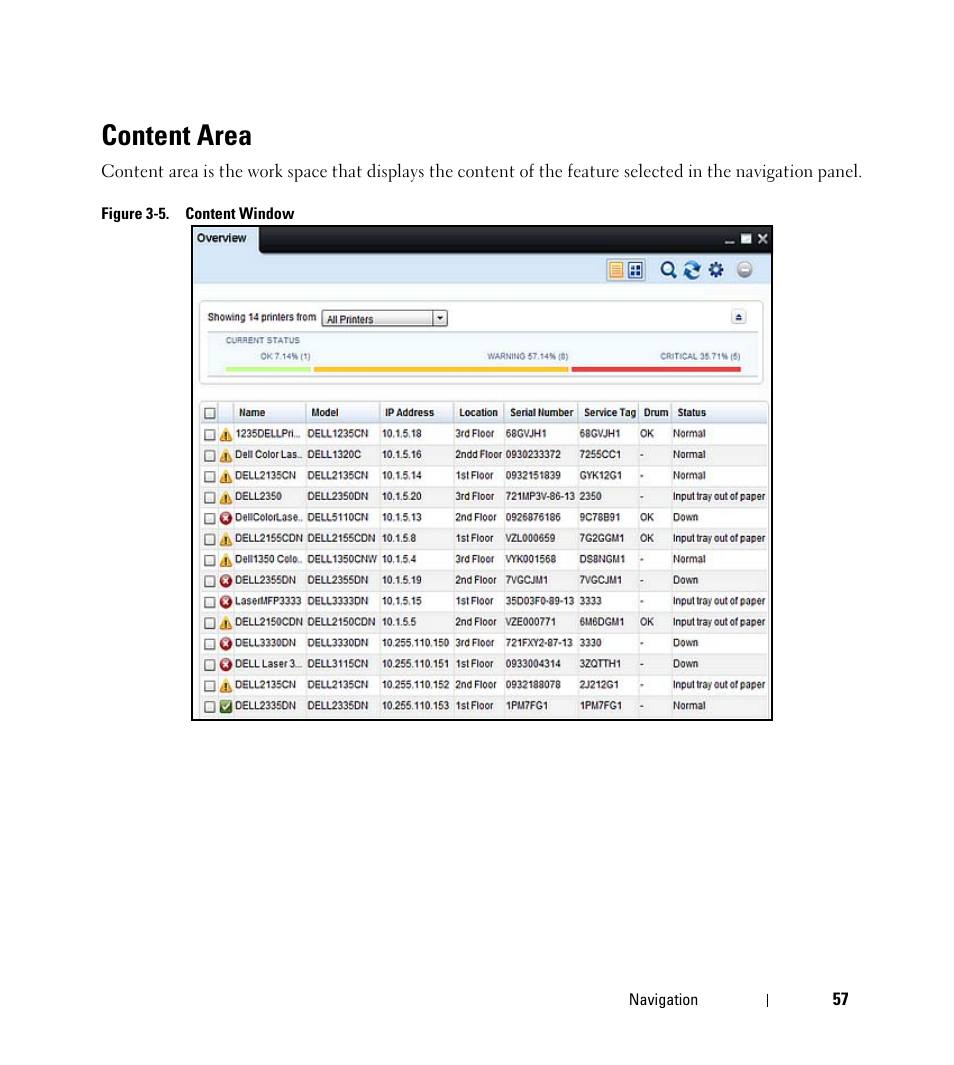Image resolution: width=954 pixels, height=1065 pixels.
Task: Refresh the printer list
Action: click(x=692, y=270)
